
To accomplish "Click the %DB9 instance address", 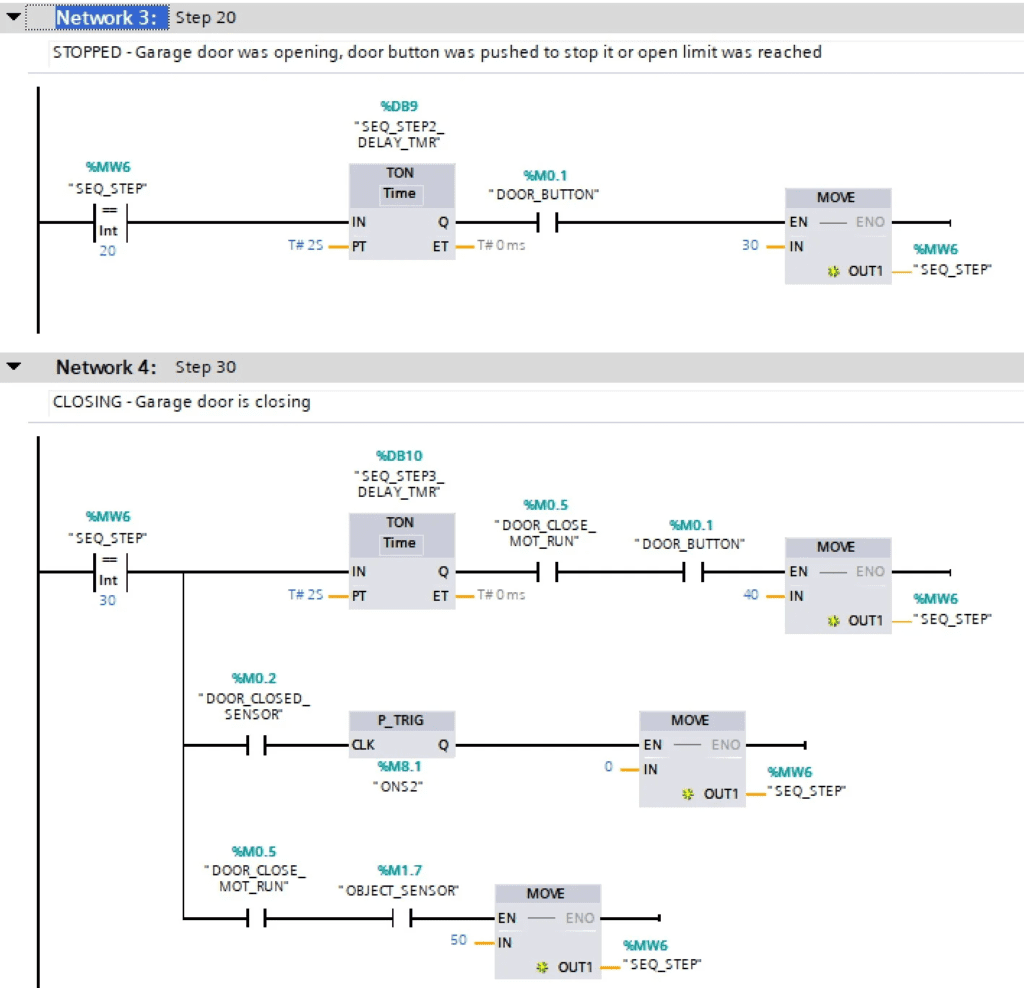I will [399, 106].
